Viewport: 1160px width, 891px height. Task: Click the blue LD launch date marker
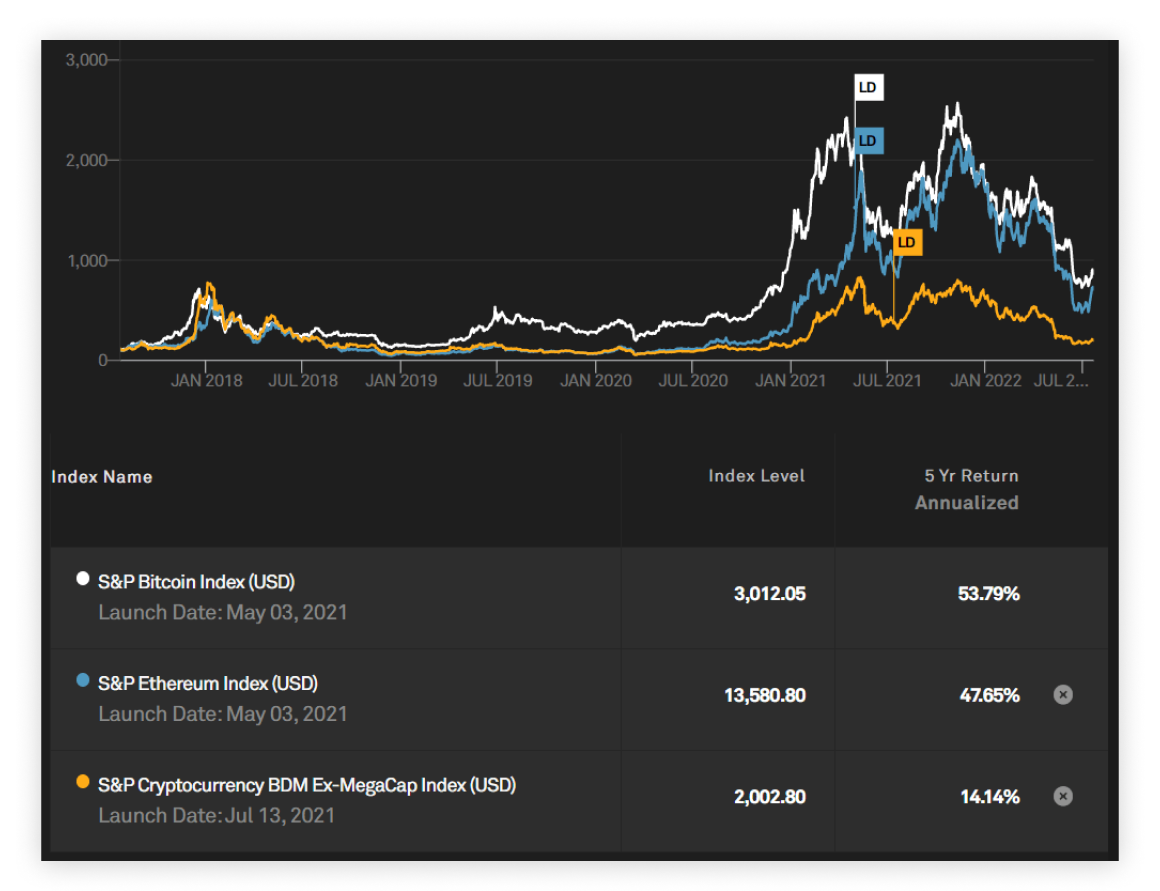click(868, 140)
